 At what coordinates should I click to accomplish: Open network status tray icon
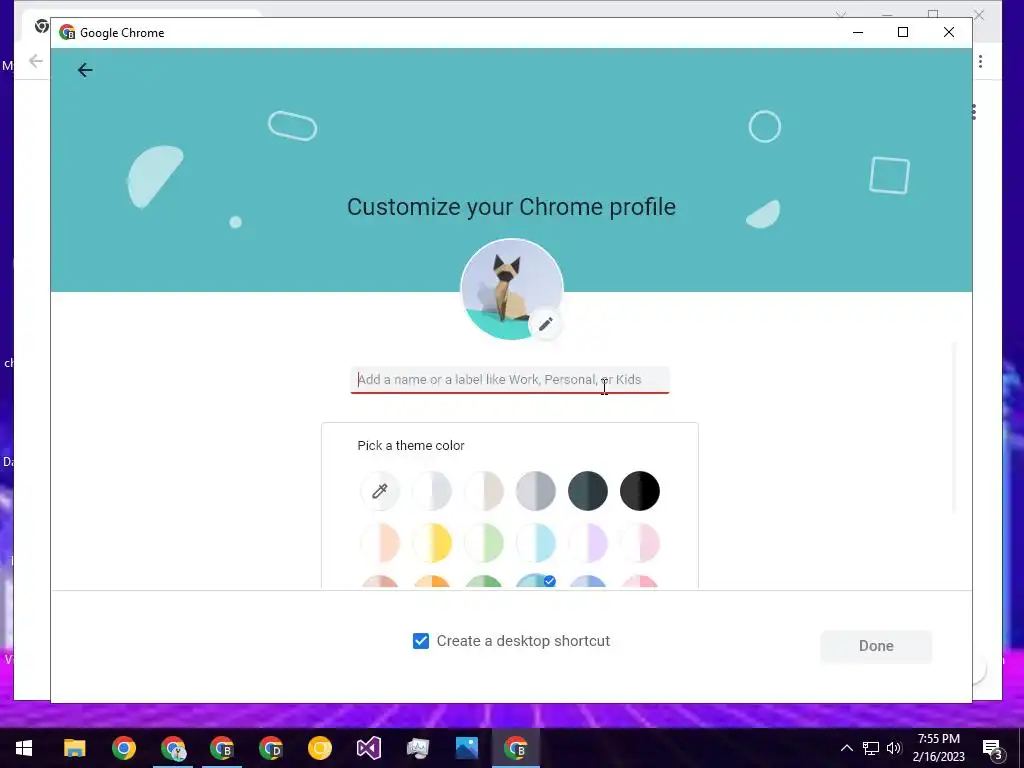pyautogui.click(x=871, y=748)
